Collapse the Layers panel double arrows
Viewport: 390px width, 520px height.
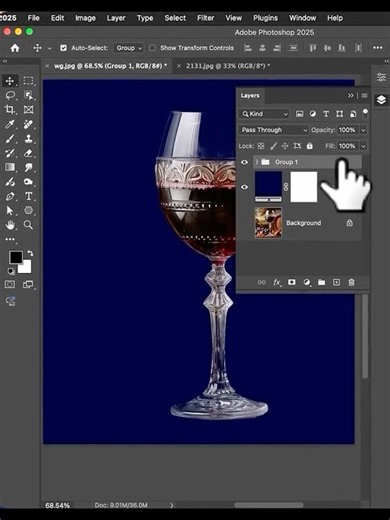coord(350,96)
